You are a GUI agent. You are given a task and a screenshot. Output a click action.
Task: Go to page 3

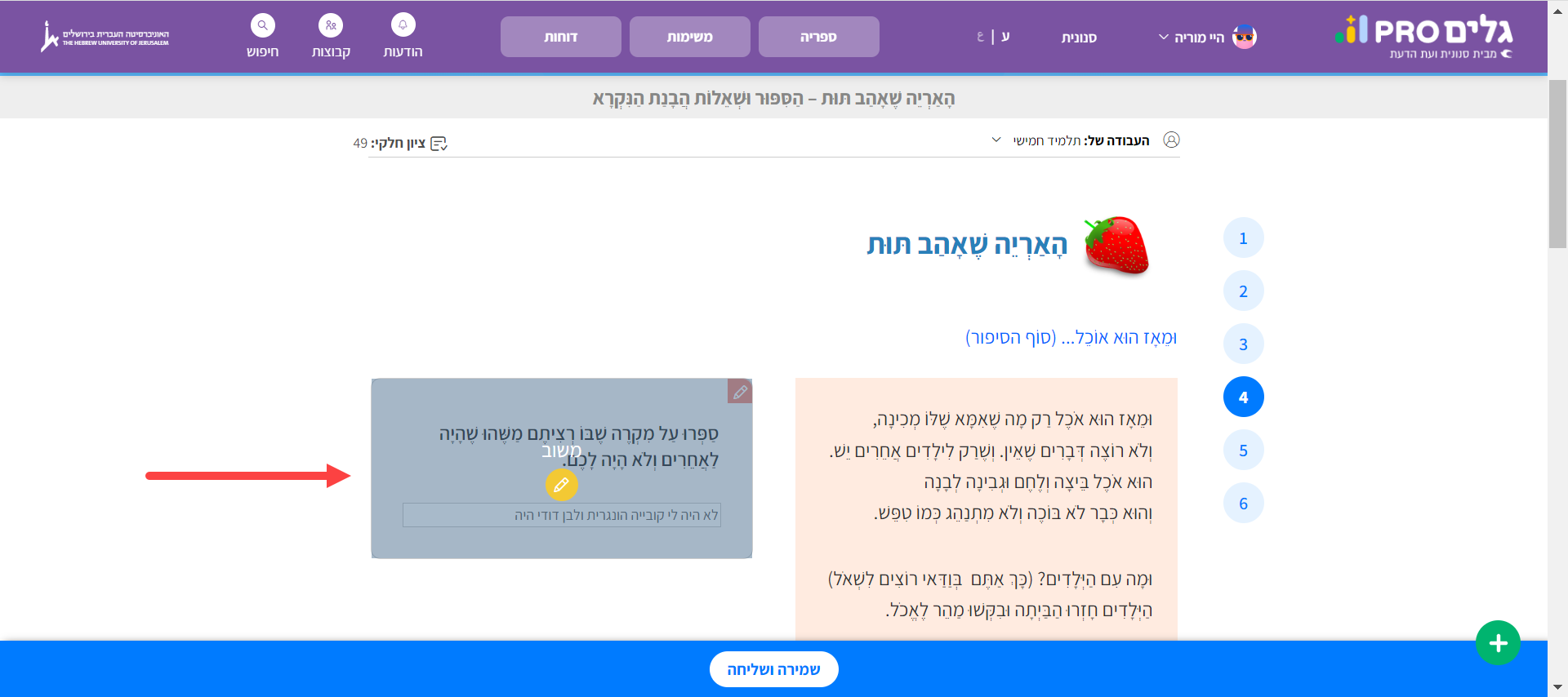pyautogui.click(x=1243, y=344)
